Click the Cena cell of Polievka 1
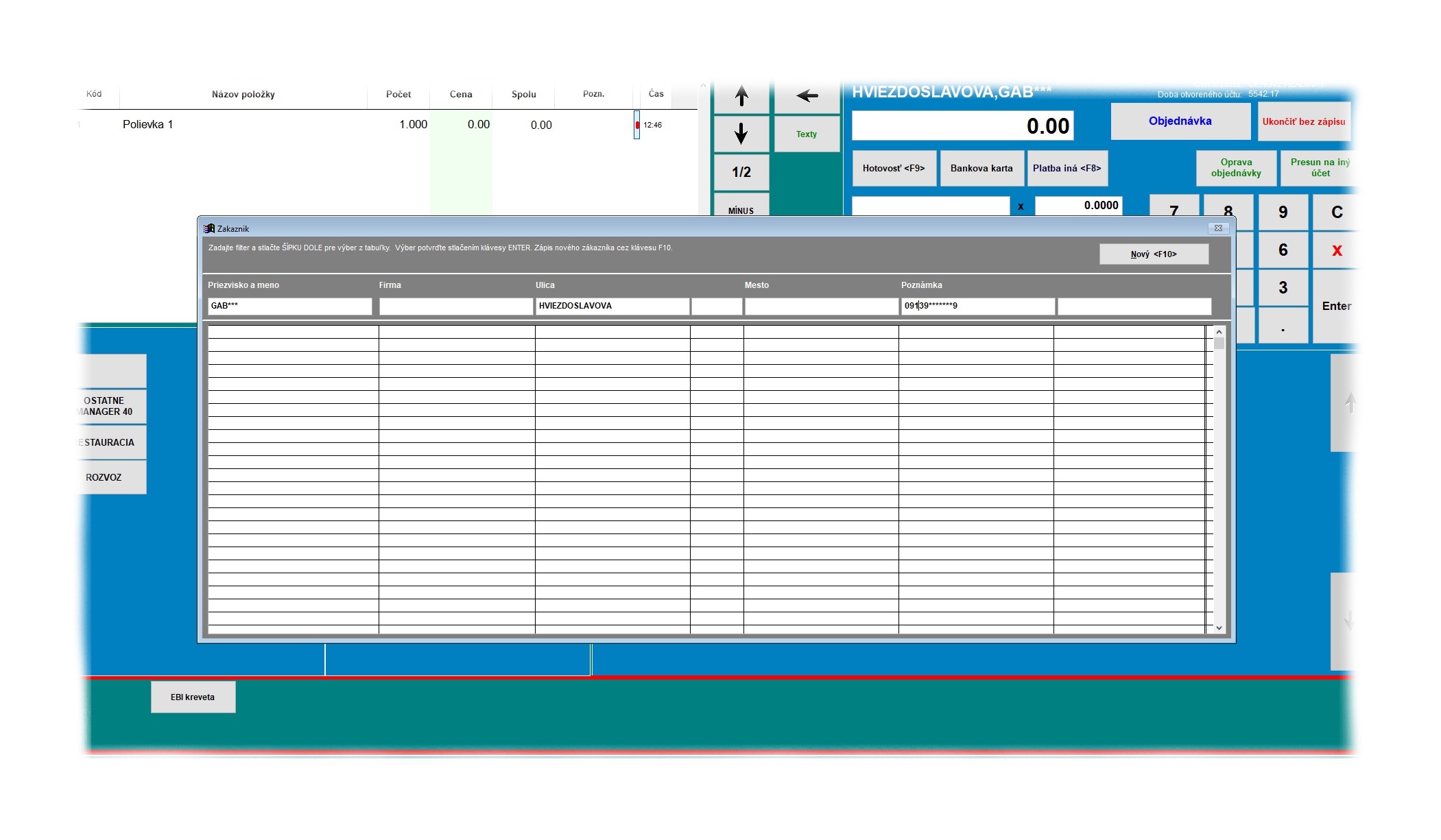Image resolution: width=1441 pixels, height=840 pixels. 461,125
